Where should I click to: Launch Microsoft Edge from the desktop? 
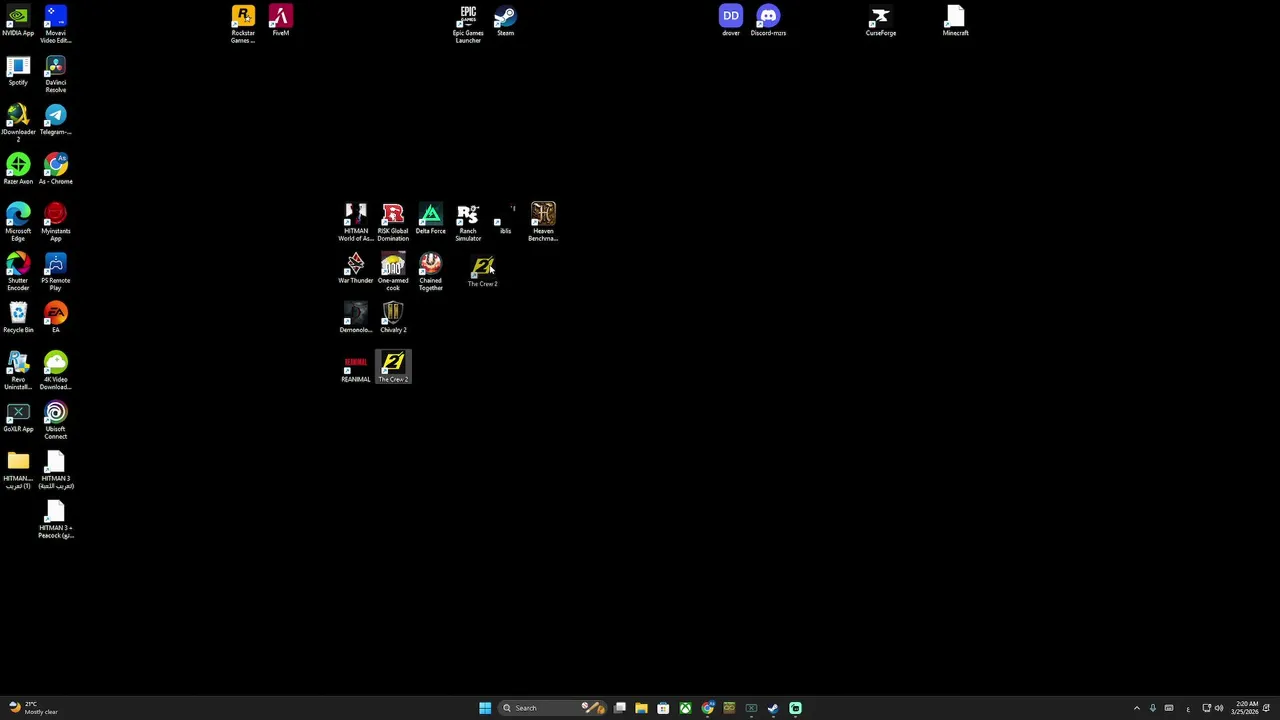(18, 222)
